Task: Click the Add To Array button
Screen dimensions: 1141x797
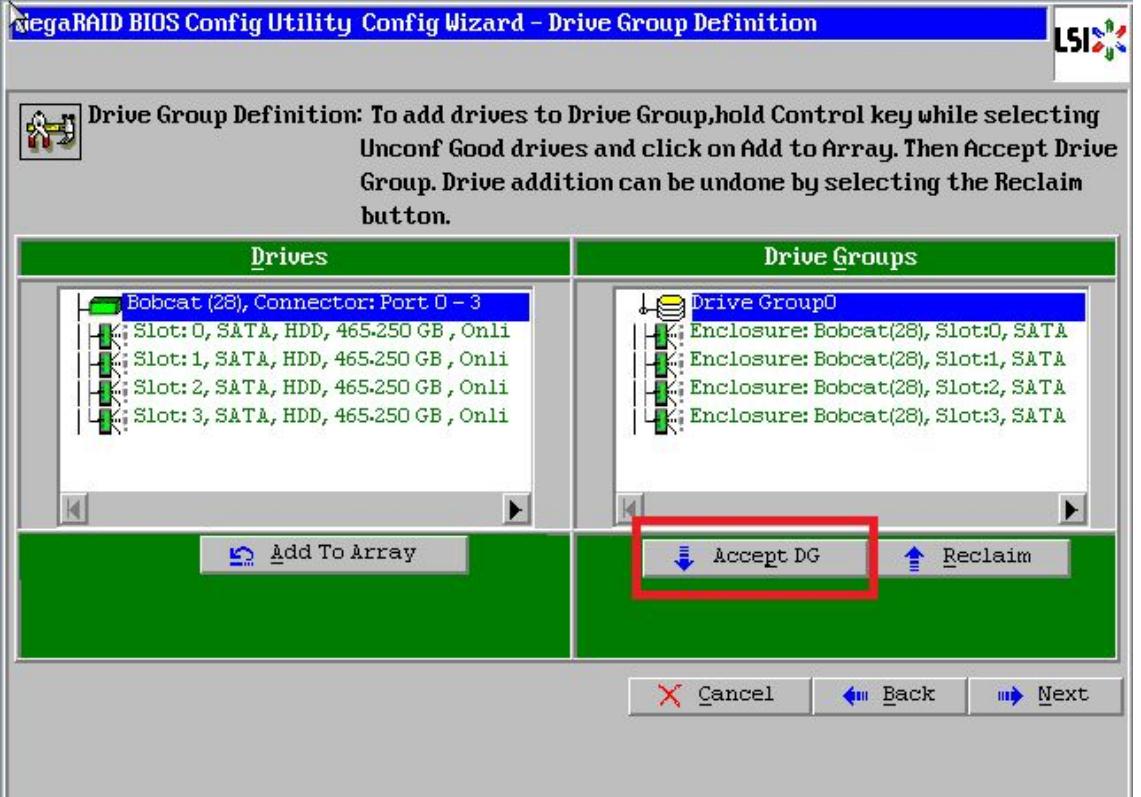Action: pos(334,555)
